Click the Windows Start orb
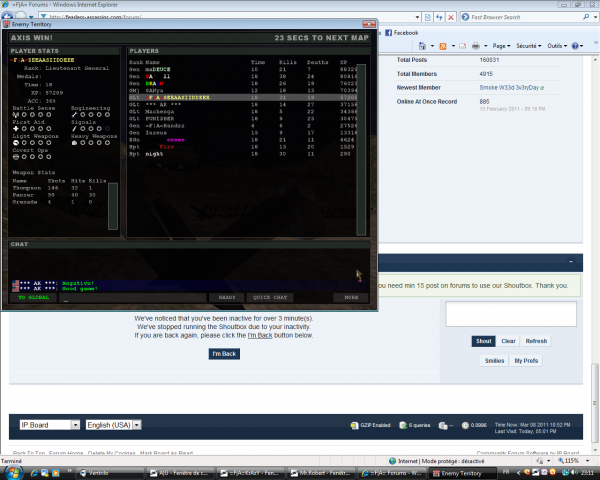The width and height of the screenshot is (600, 480). [x=13, y=473]
